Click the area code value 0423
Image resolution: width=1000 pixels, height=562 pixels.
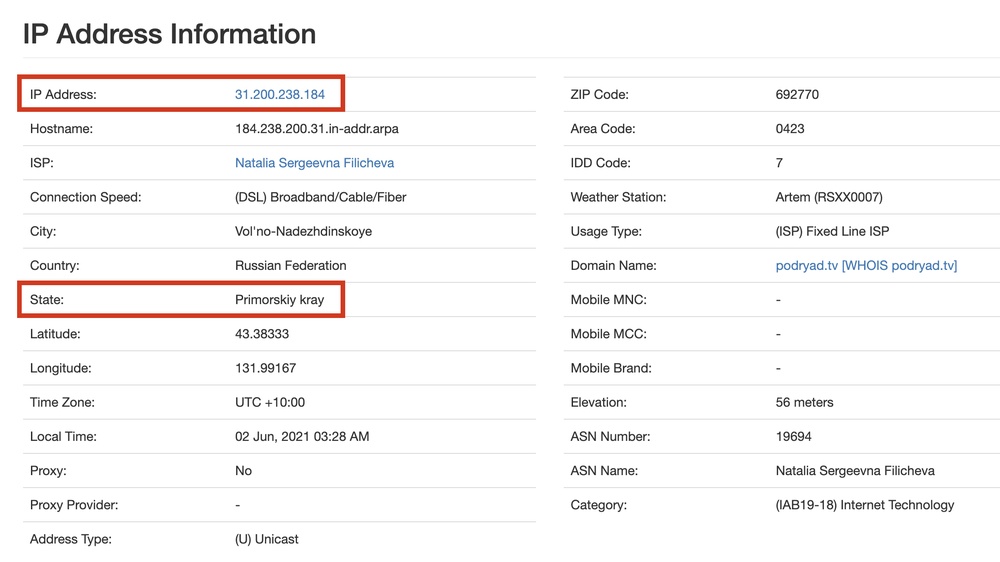790,129
